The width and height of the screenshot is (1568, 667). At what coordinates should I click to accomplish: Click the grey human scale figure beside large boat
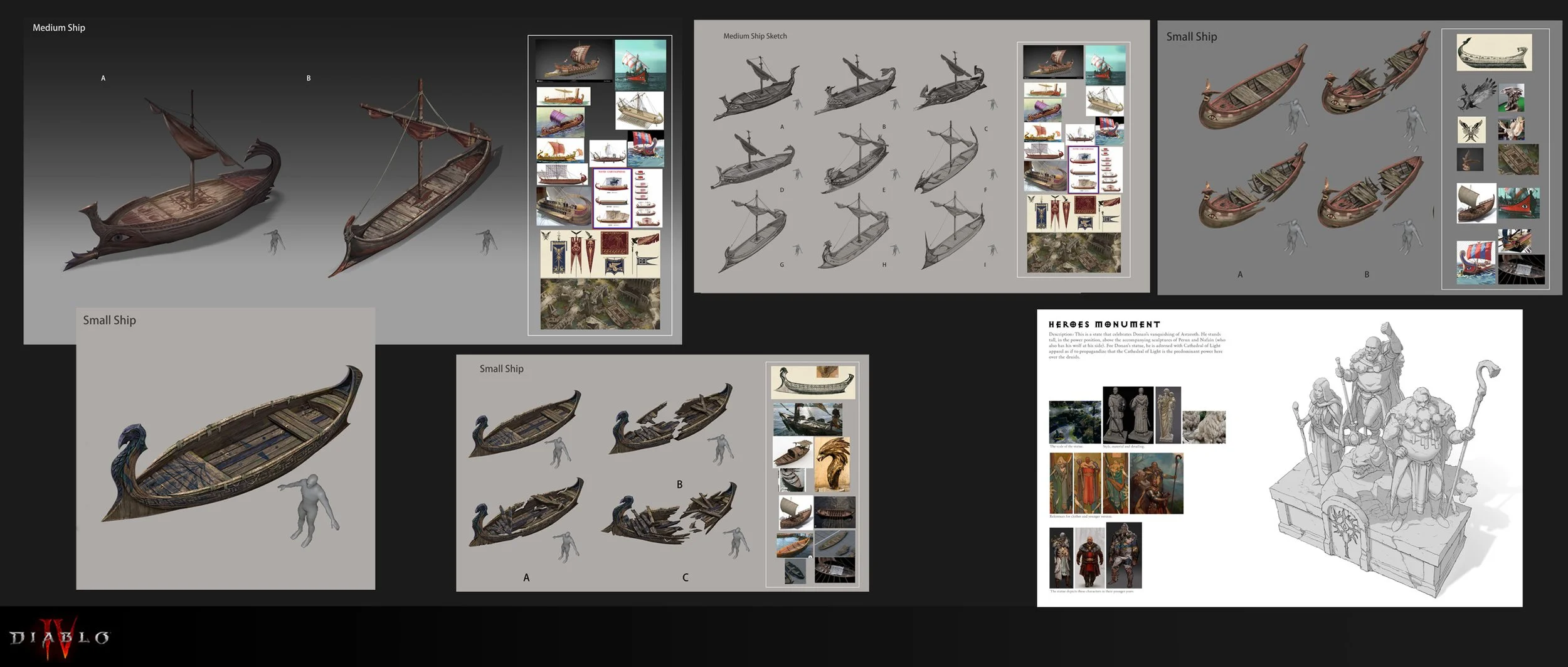click(311, 510)
